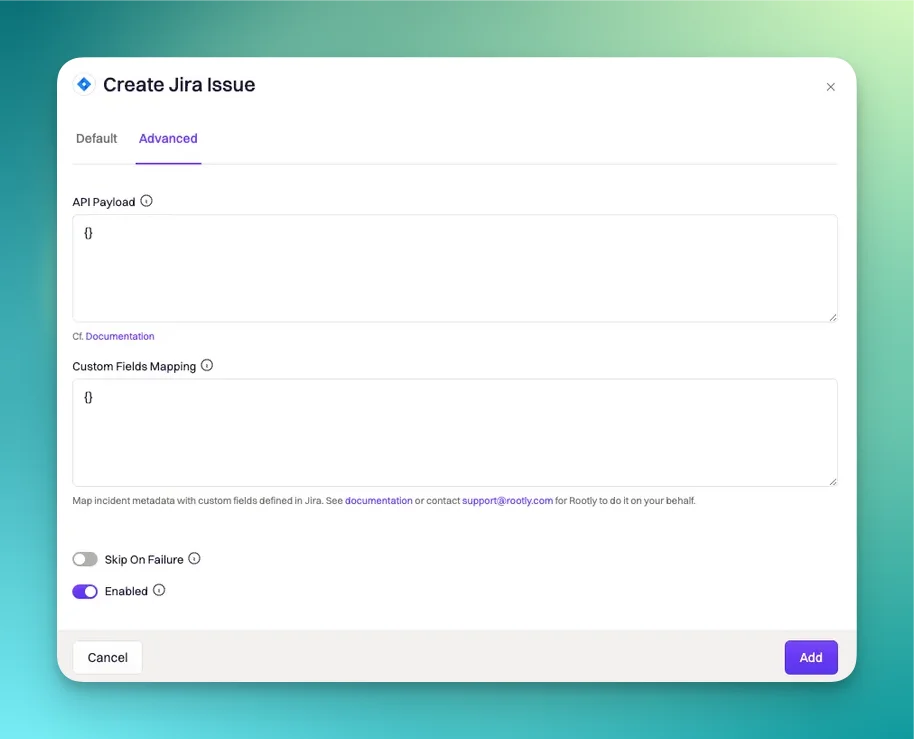Turn on the Skip On Failure toggle
The width and height of the screenshot is (914, 739).
(x=85, y=559)
